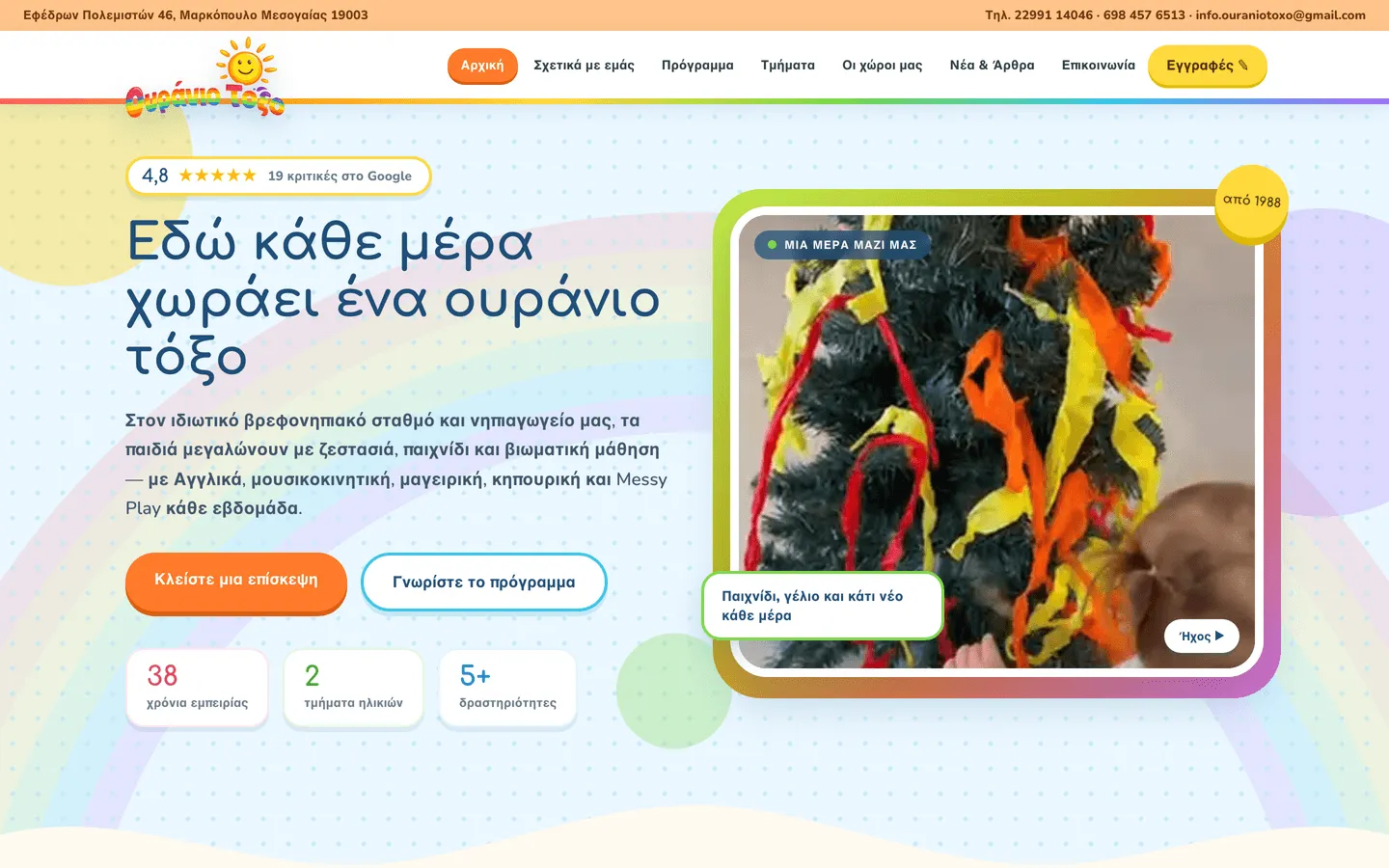Viewport: 1389px width, 868px height.
Task: Click the address Εφέδρων Πολεμιστών 46
Action: 196,15
